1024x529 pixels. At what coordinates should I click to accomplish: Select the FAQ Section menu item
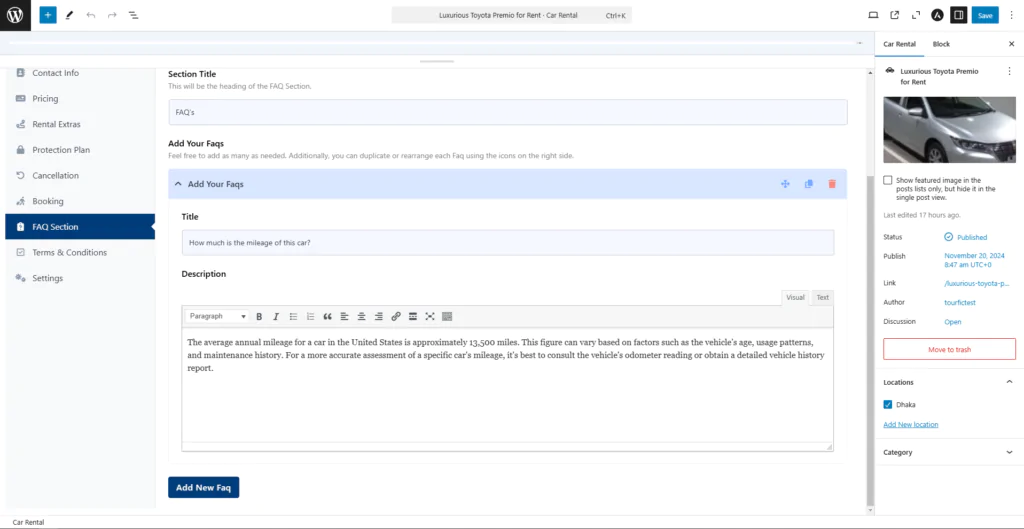(80, 227)
